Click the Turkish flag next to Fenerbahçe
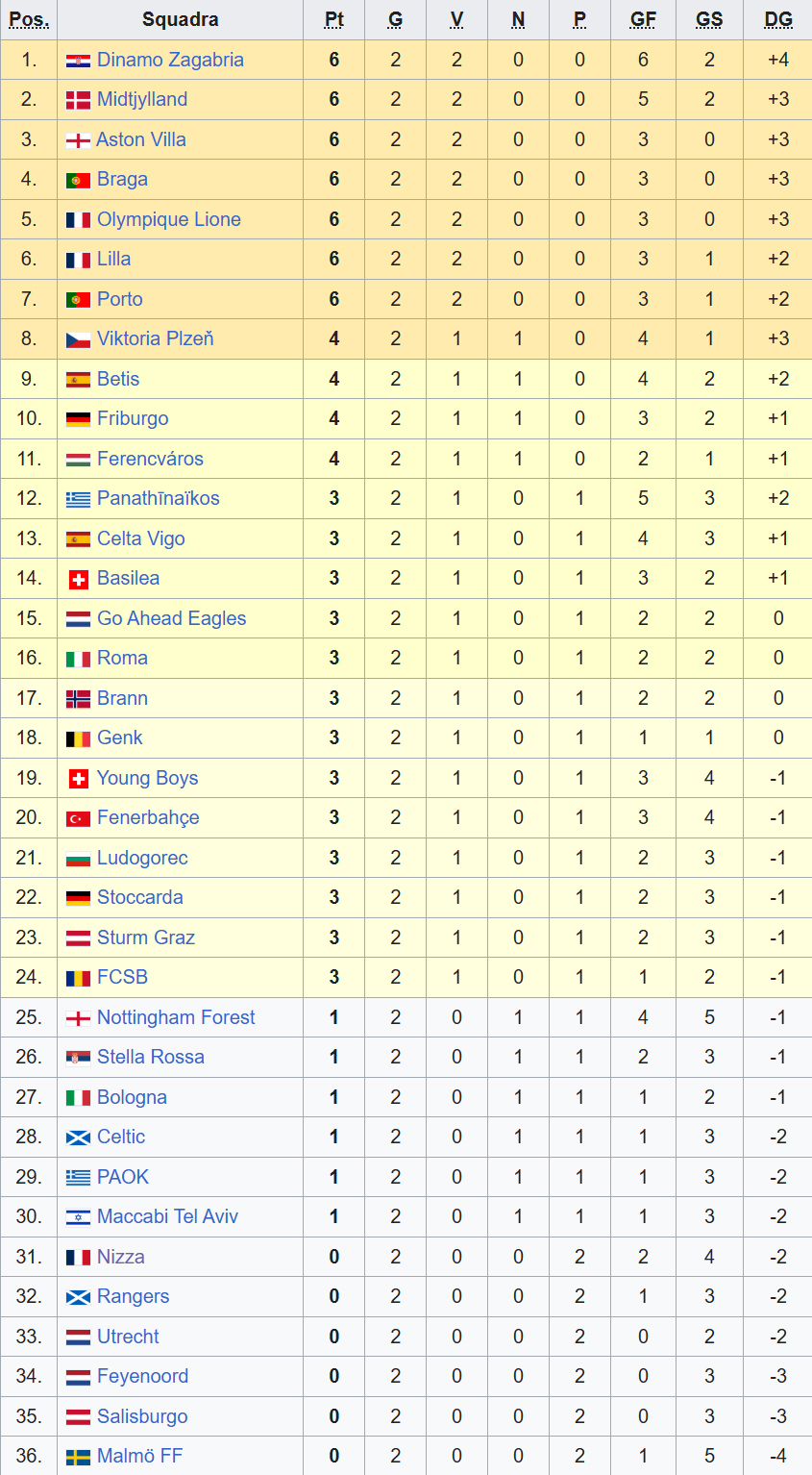Image resolution: width=812 pixels, height=1475 pixels. click(x=78, y=818)
